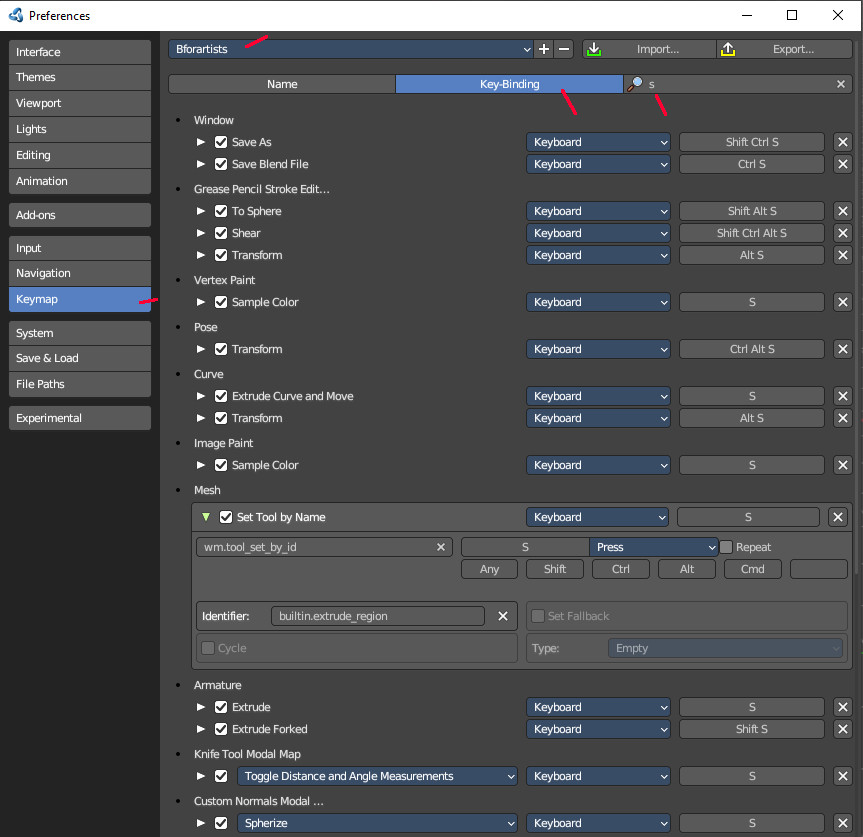
Task: Remove the Set Tool by Name entry
Action: pyautogui.click(x=838, y=517)
